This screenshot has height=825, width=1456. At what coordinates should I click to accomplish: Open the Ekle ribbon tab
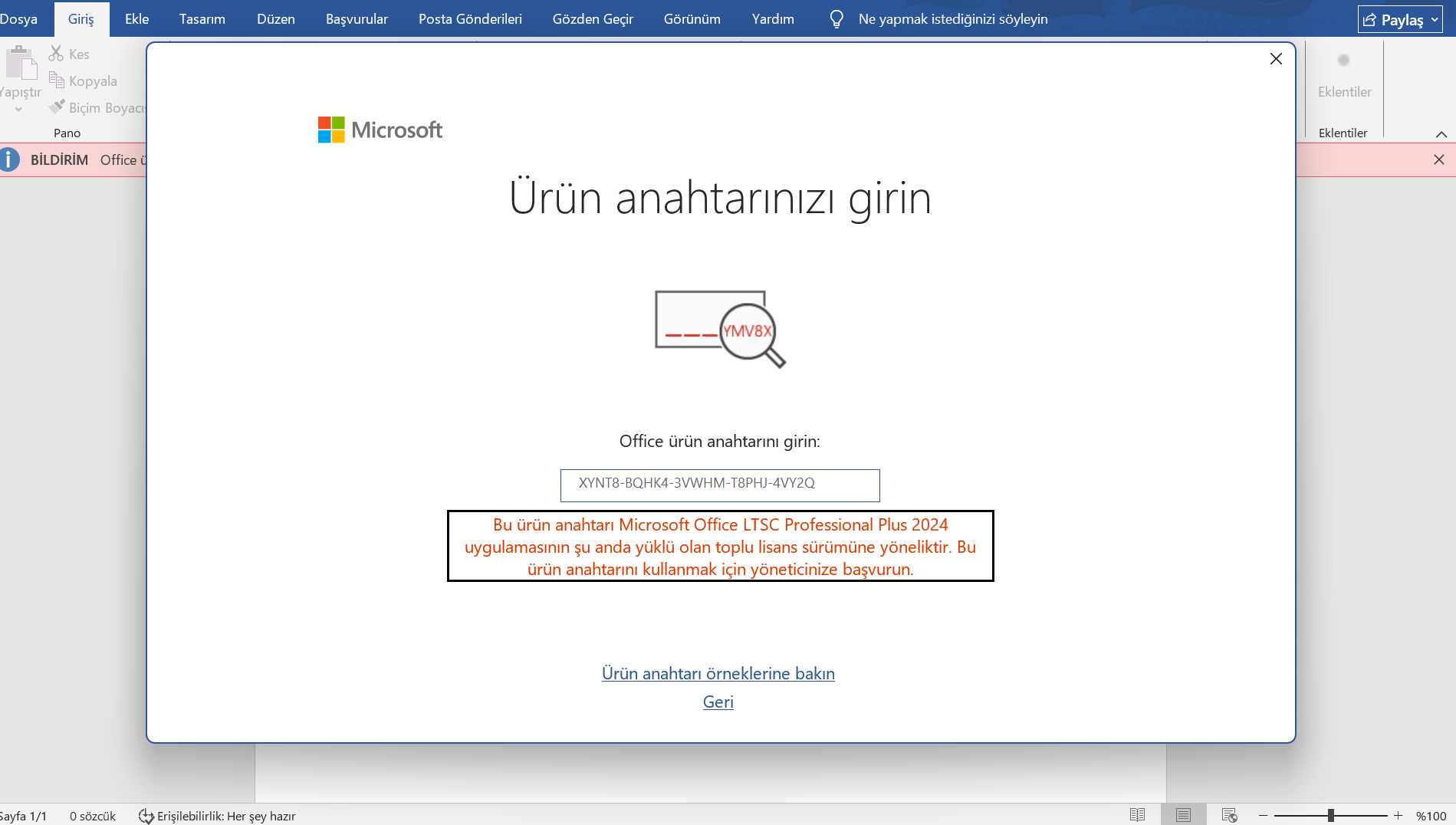[136, 18]
